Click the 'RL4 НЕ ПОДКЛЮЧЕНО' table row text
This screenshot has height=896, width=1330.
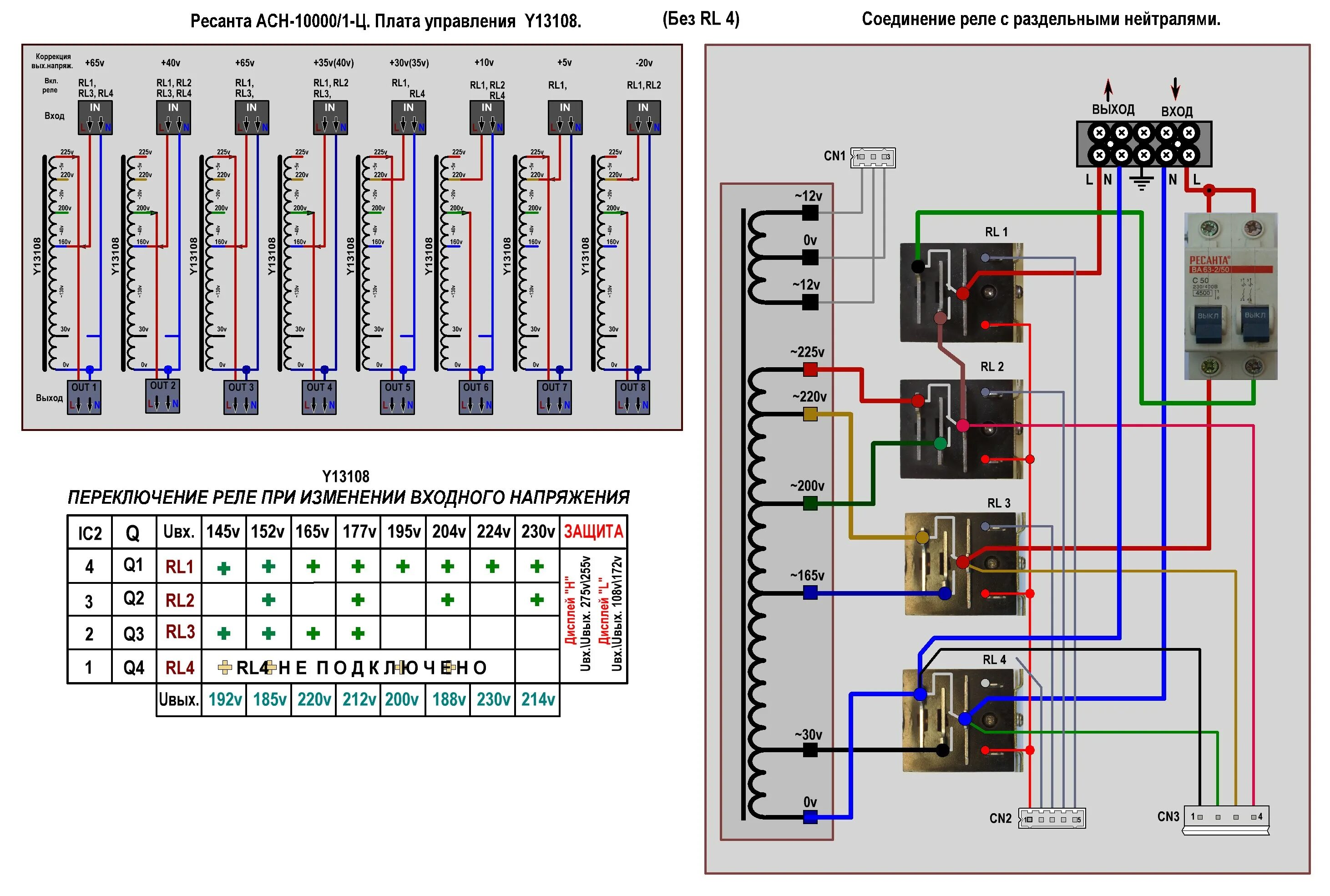click(361, 668)
